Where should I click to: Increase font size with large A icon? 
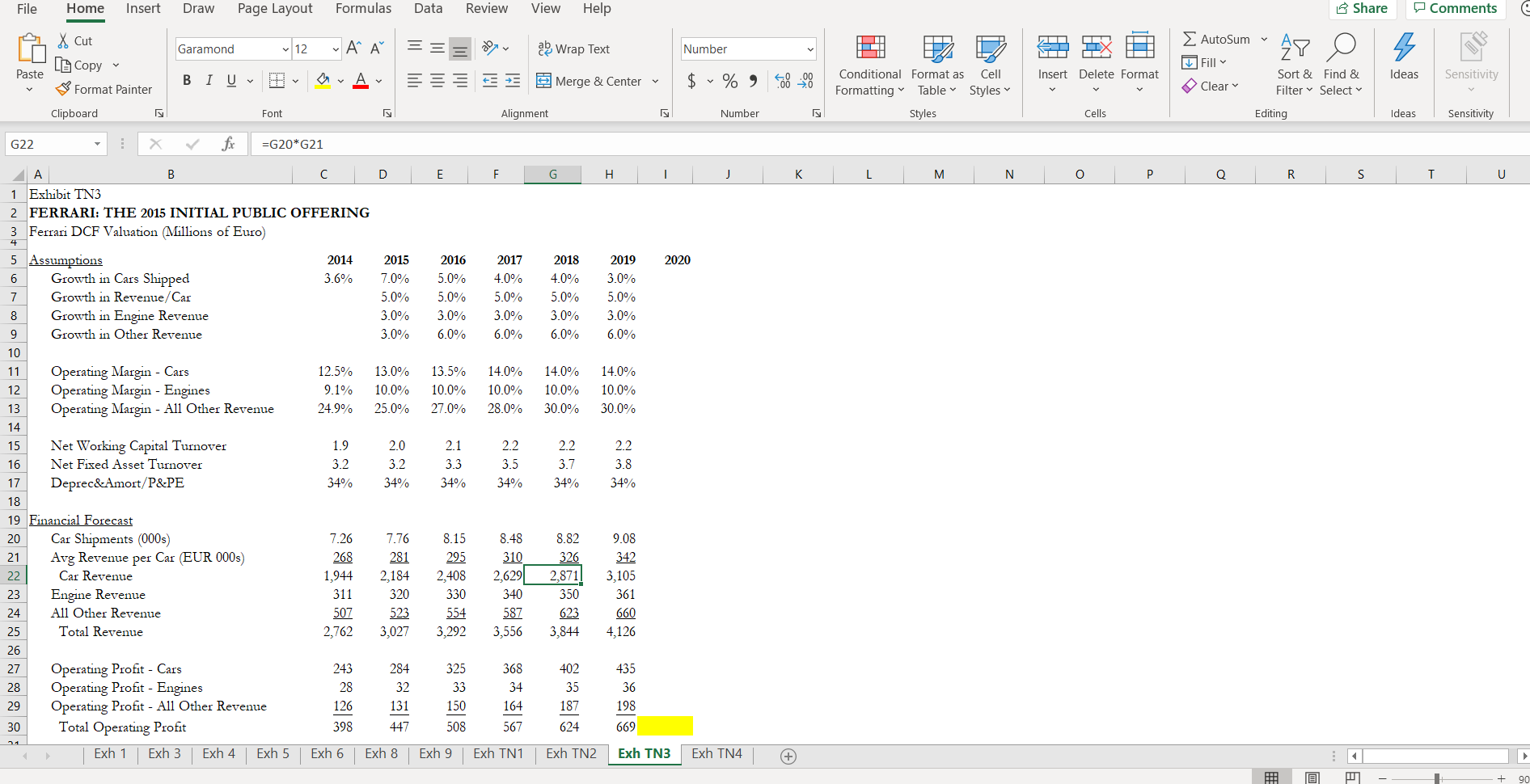point(353,48)
